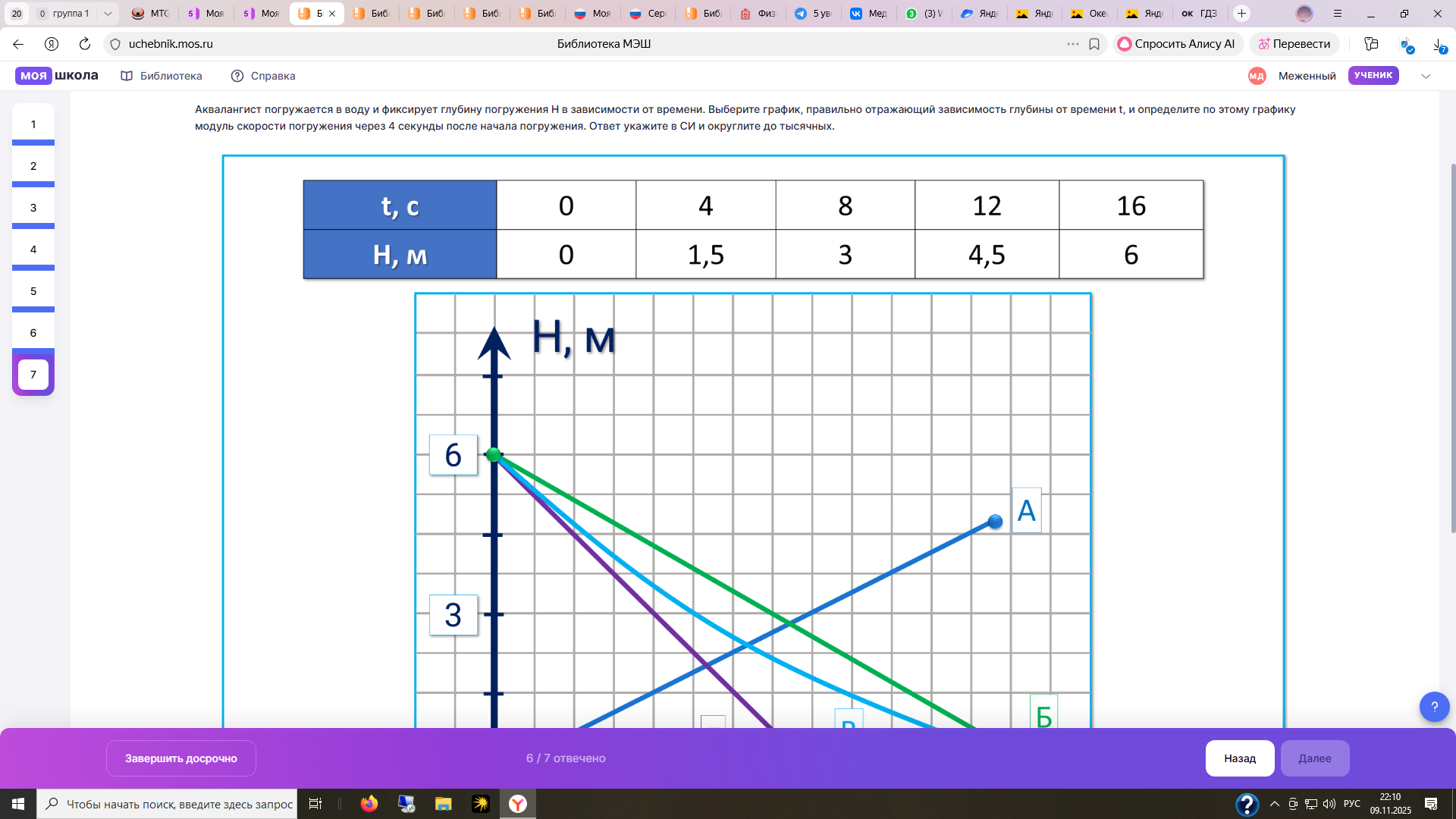Click the Далее button

(x=1315, y=758)
